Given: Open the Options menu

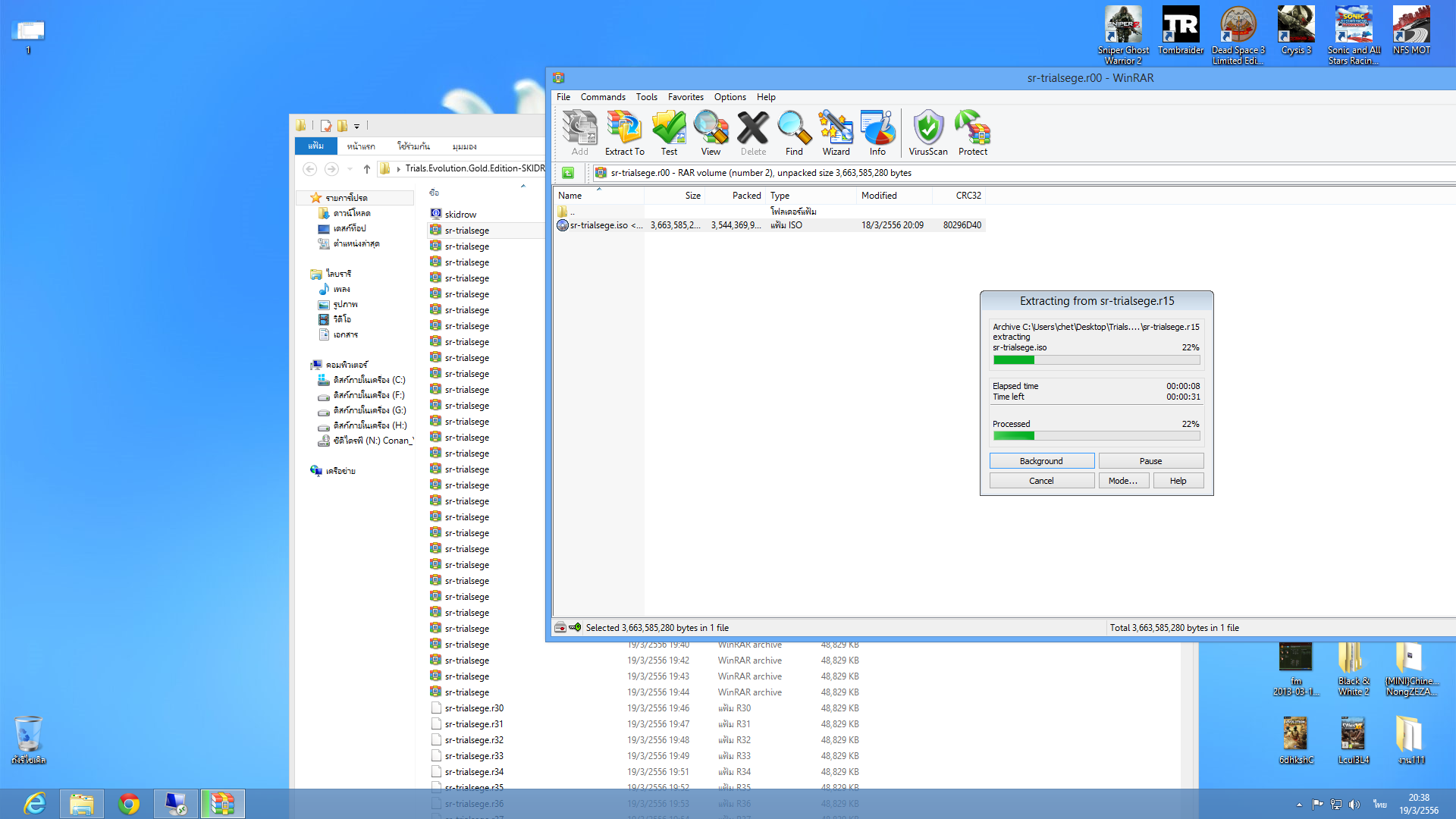Looking at the screenshot, I should [730, 97].
